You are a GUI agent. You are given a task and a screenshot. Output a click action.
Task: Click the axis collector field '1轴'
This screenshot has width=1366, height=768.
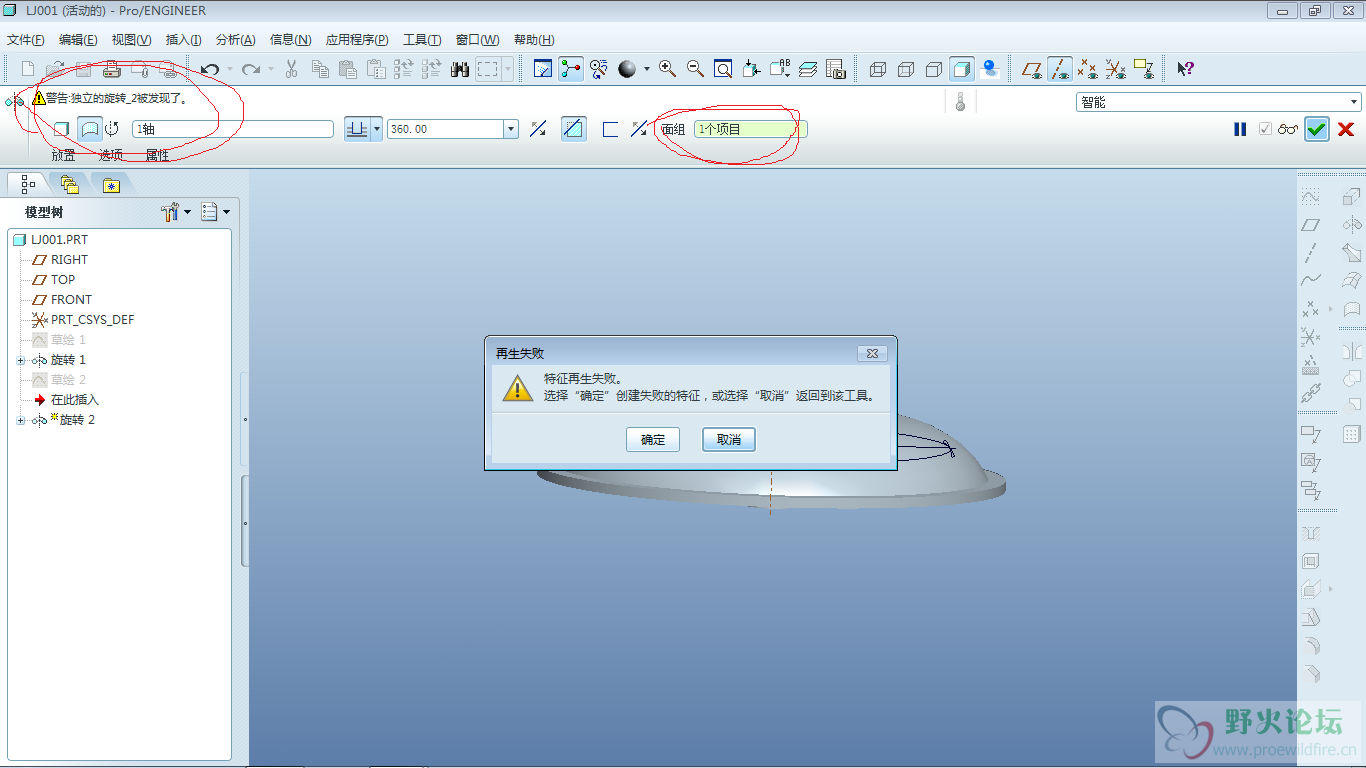233,129
